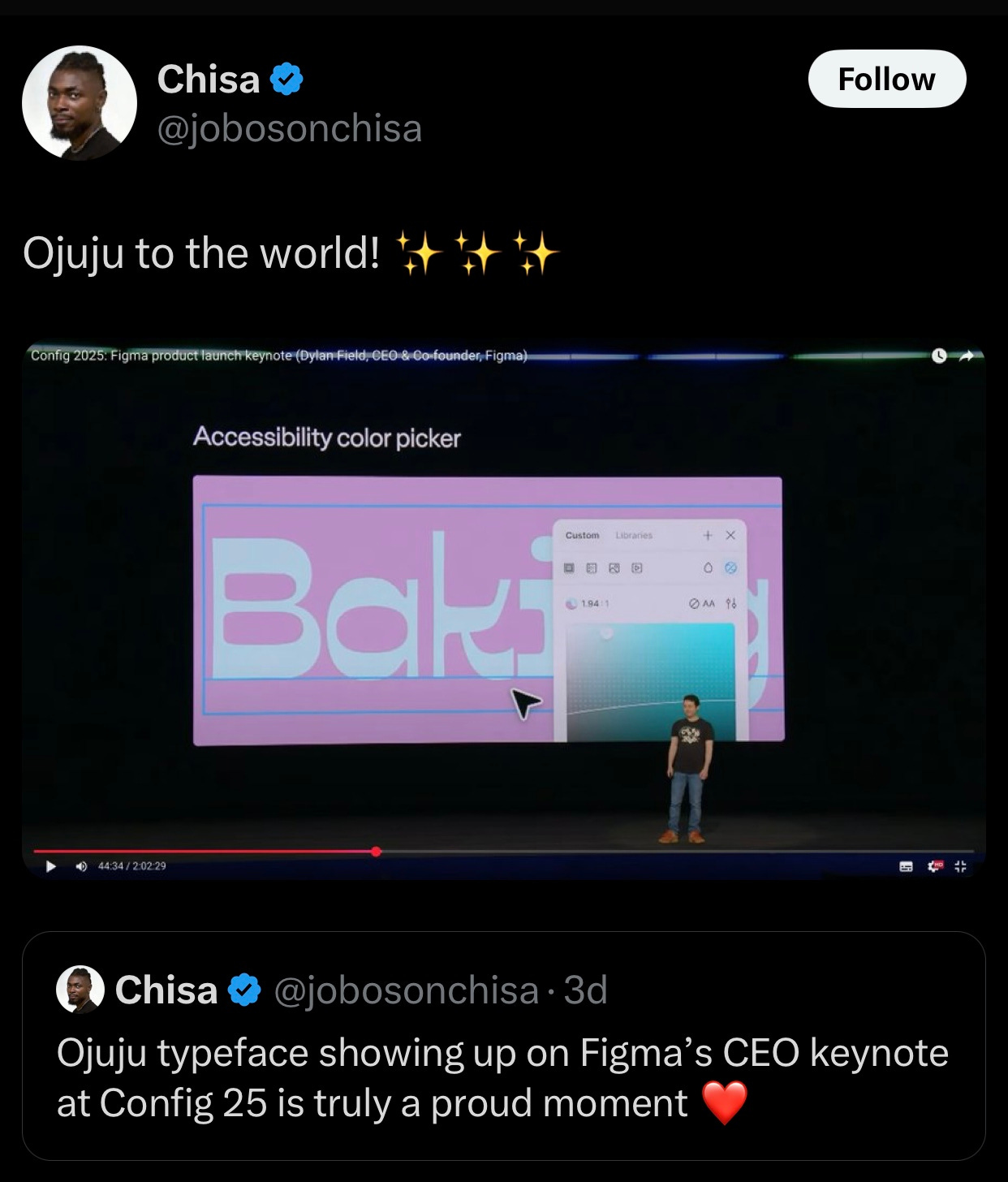Screen dimensions: 1008x1182
Task: Click the video play button
Action: pos(51,866)
